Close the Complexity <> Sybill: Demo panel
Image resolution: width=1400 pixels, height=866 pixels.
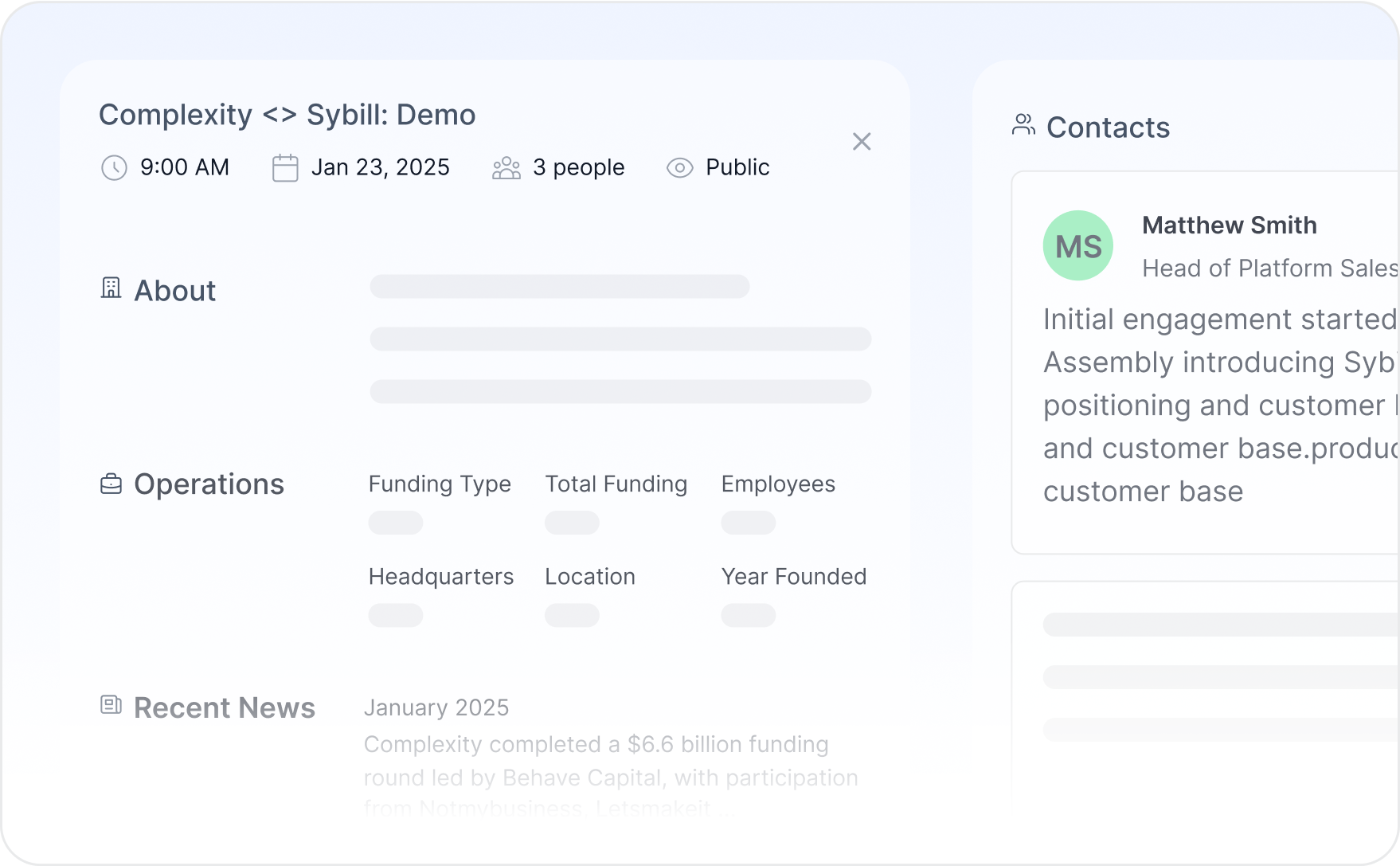click(862, 142)
